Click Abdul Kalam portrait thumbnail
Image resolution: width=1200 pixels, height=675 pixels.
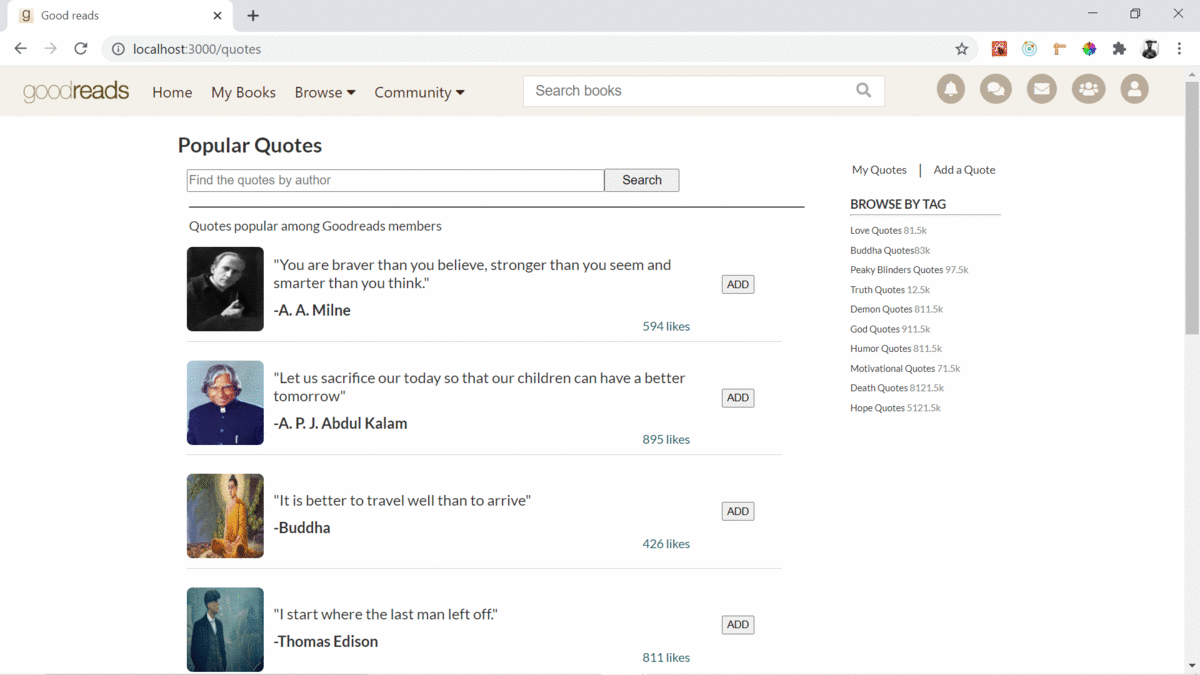pos(225,402)
